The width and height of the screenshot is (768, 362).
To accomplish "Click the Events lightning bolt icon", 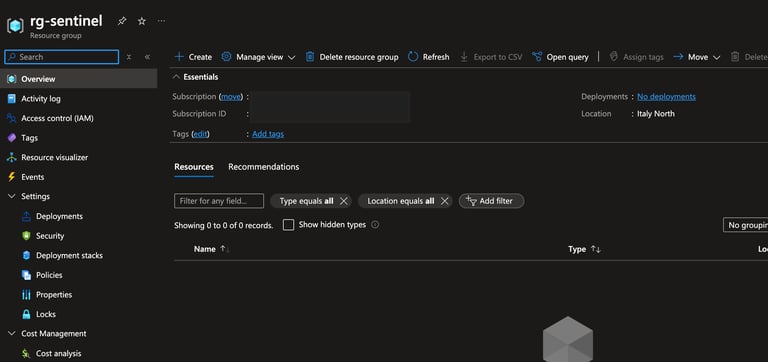I will click(x=12, y=177).
